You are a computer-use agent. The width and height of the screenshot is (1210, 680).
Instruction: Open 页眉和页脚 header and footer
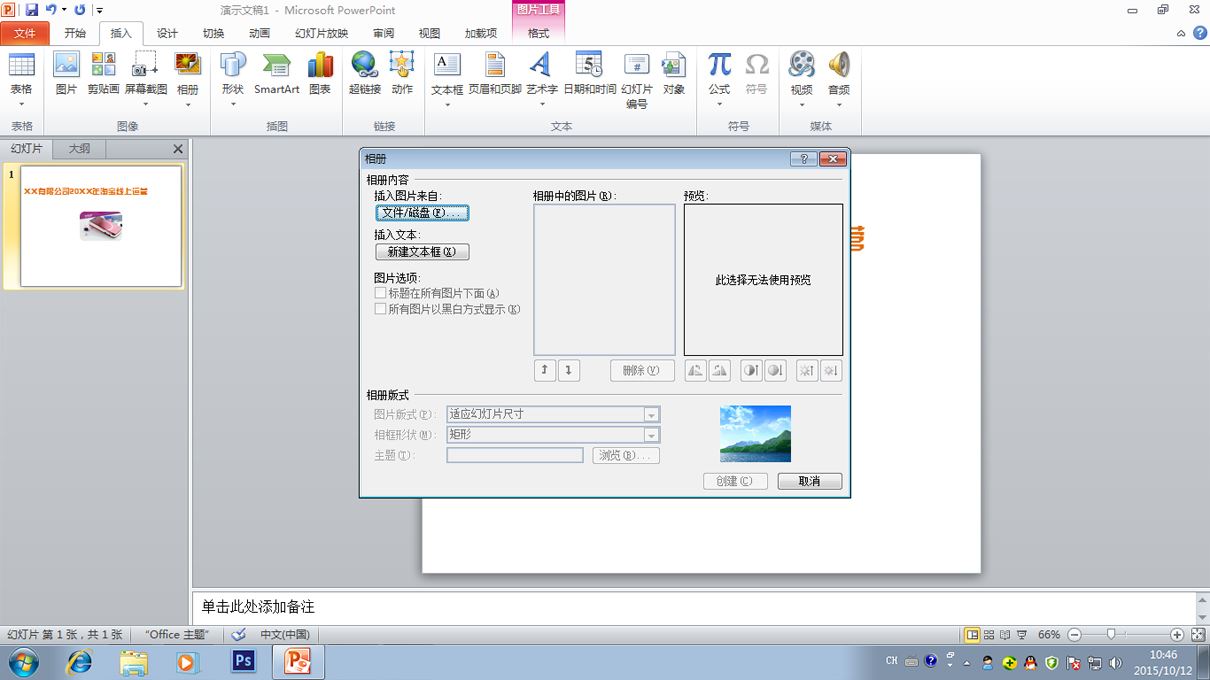click(x=495, y=66)
